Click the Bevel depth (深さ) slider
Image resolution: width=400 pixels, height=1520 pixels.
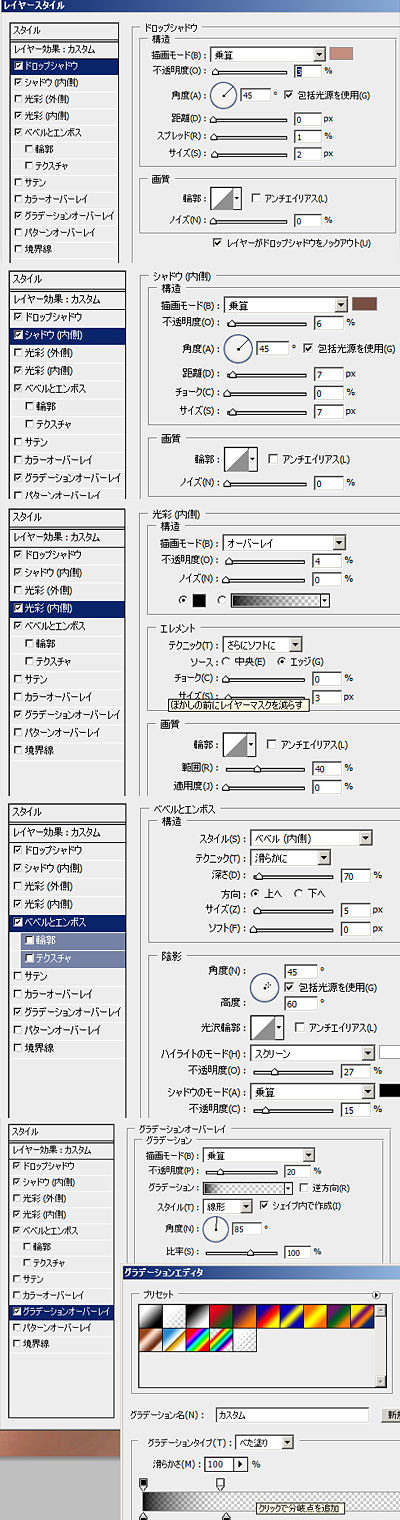coord(293,877)
